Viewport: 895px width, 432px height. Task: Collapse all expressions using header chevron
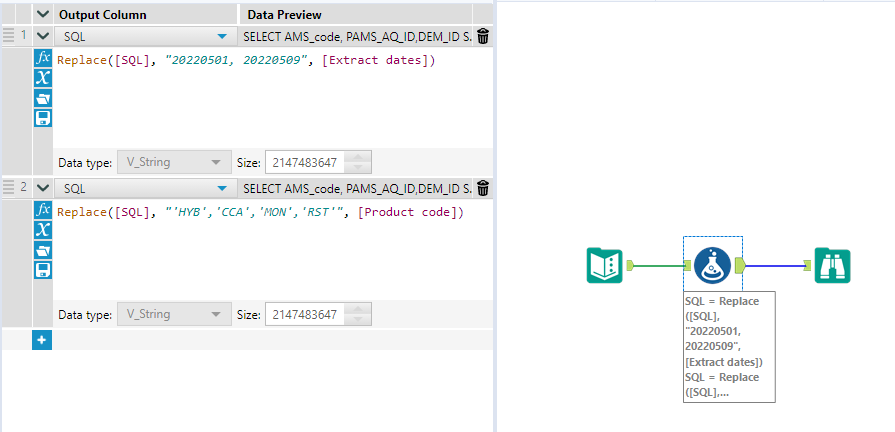coord(43,14)
